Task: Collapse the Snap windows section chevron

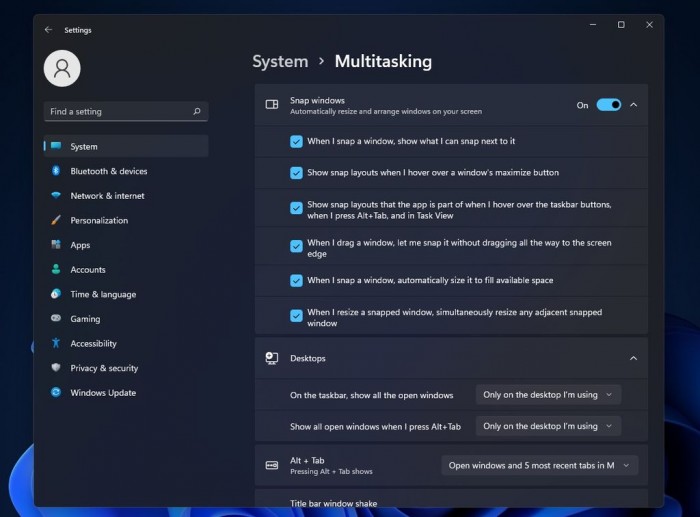Action: click(x=633, y=105)
